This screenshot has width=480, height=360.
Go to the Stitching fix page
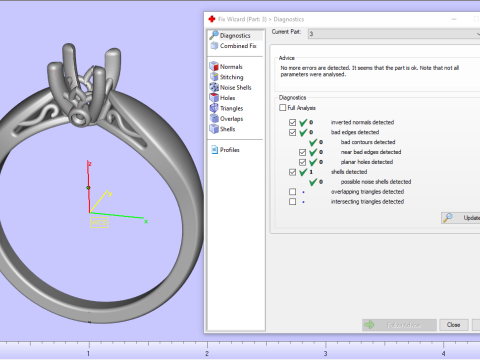(231, 77)
